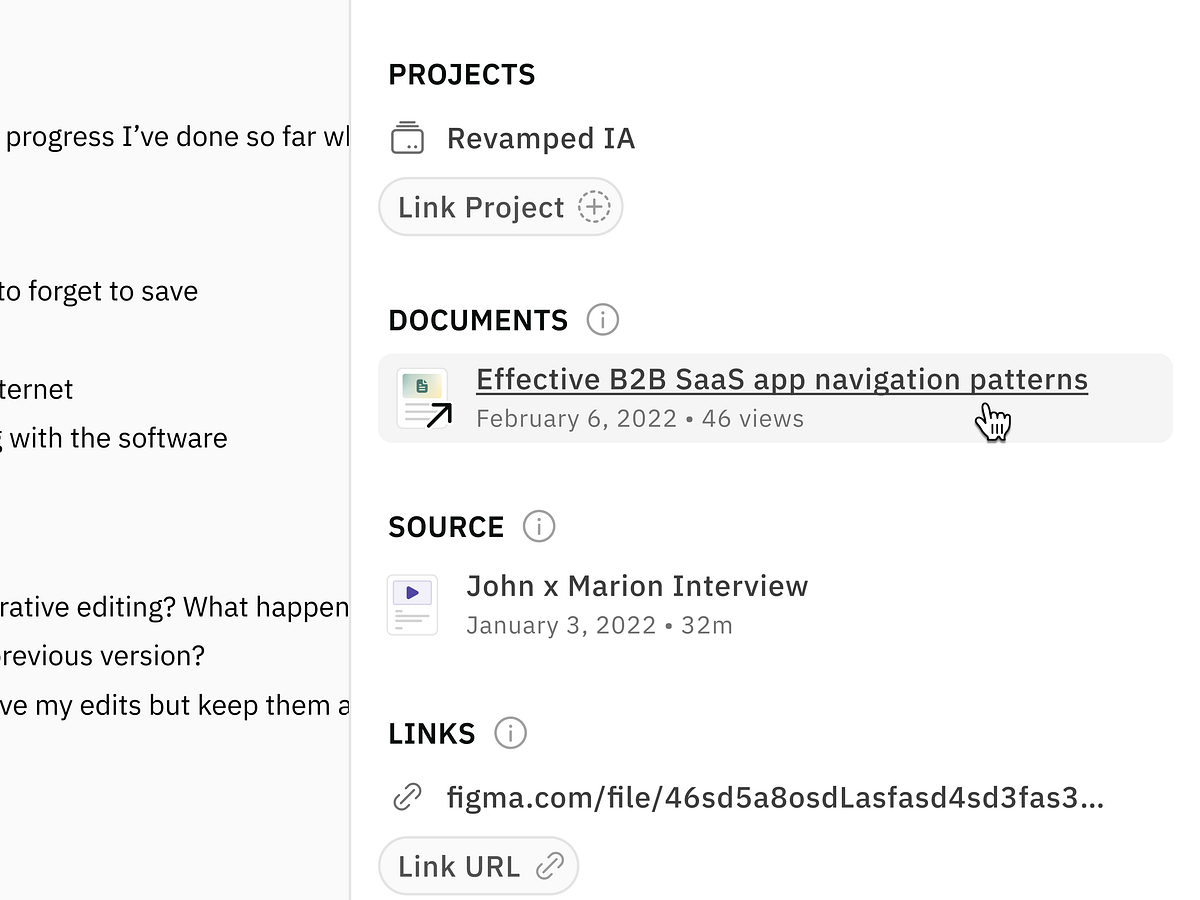Click the LINKS section heading
1200x900 pixels.
coord(432,734)
